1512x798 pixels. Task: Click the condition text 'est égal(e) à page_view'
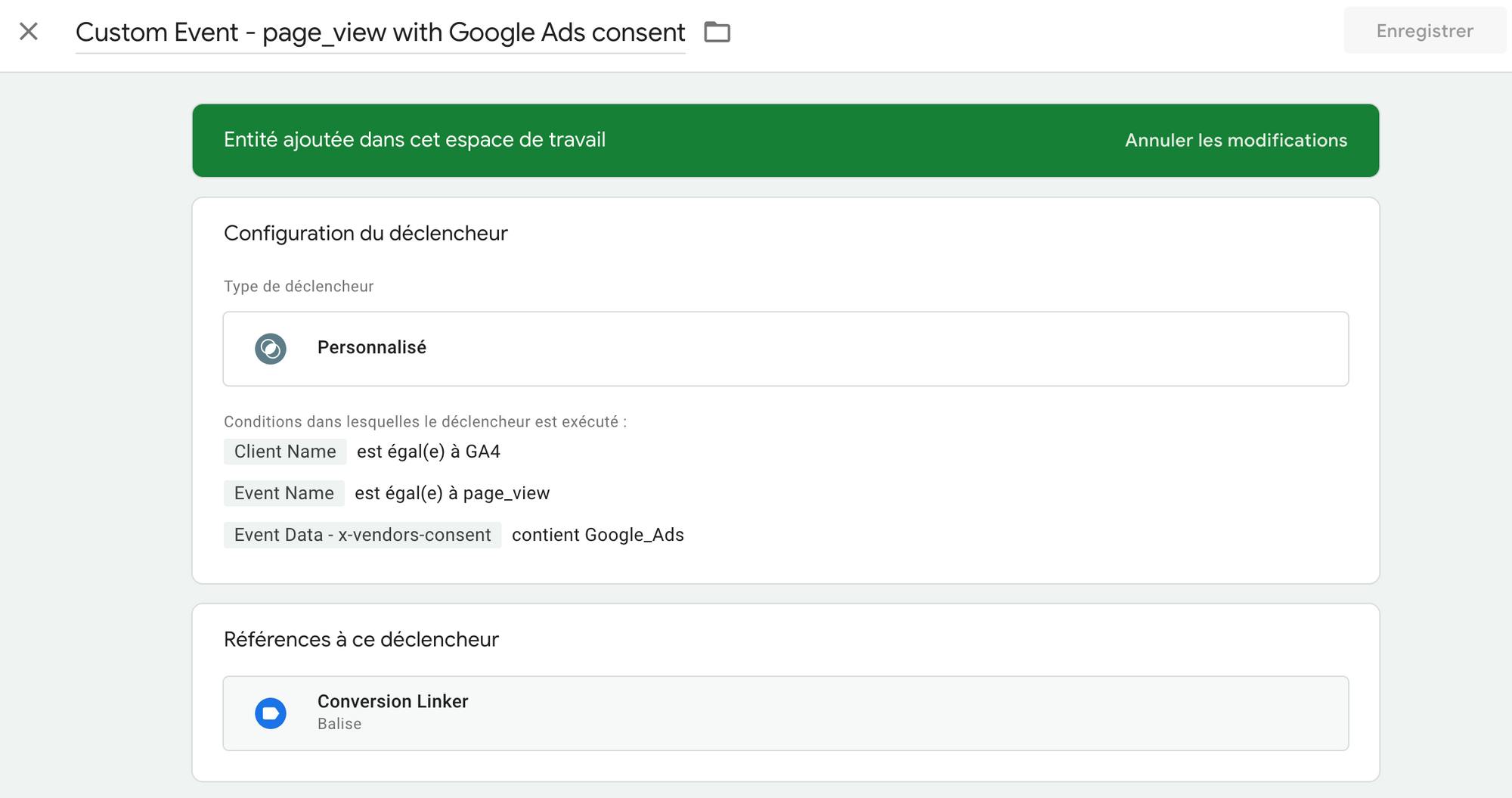pos(452,493)
